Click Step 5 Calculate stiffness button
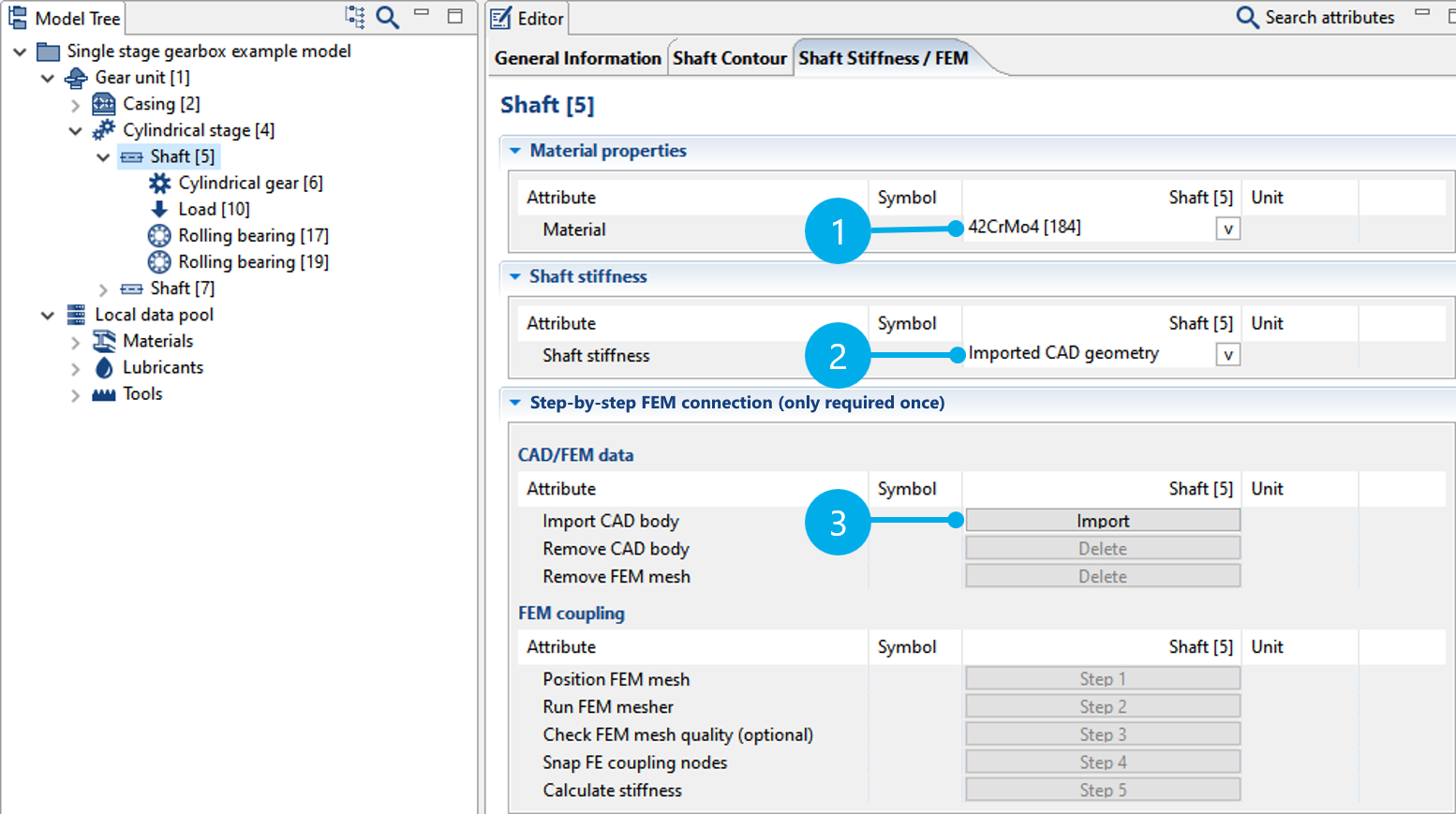This screenshot has height=814, width=1456. 1103,790
